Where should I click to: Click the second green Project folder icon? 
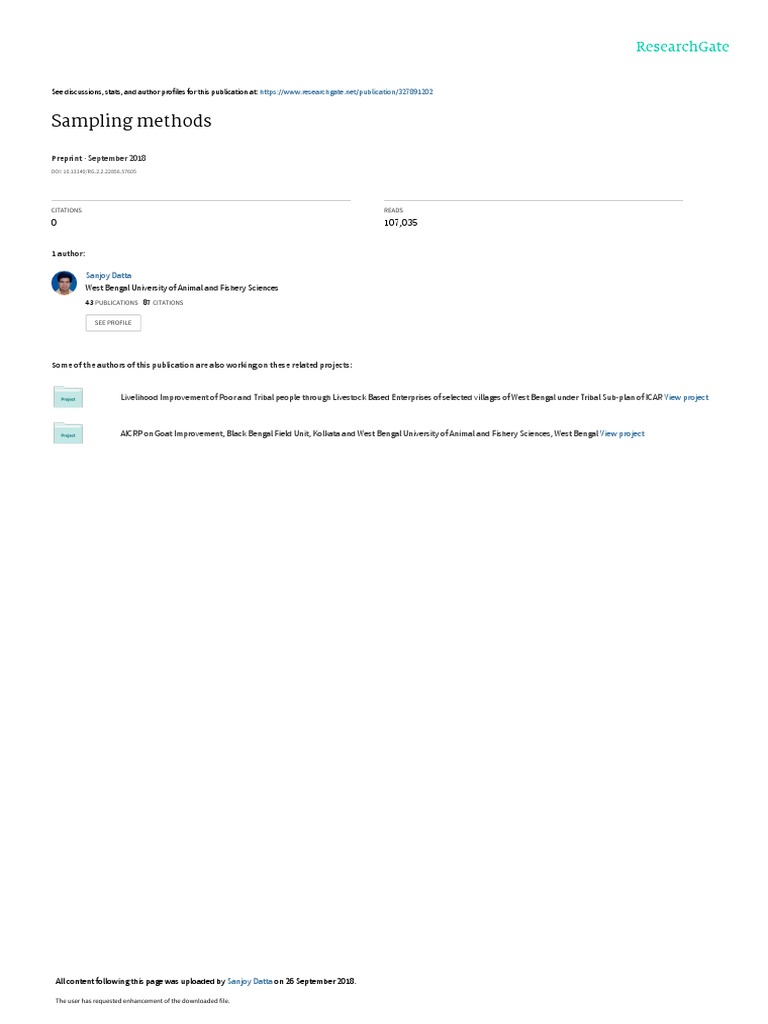[x=68, y=433]
